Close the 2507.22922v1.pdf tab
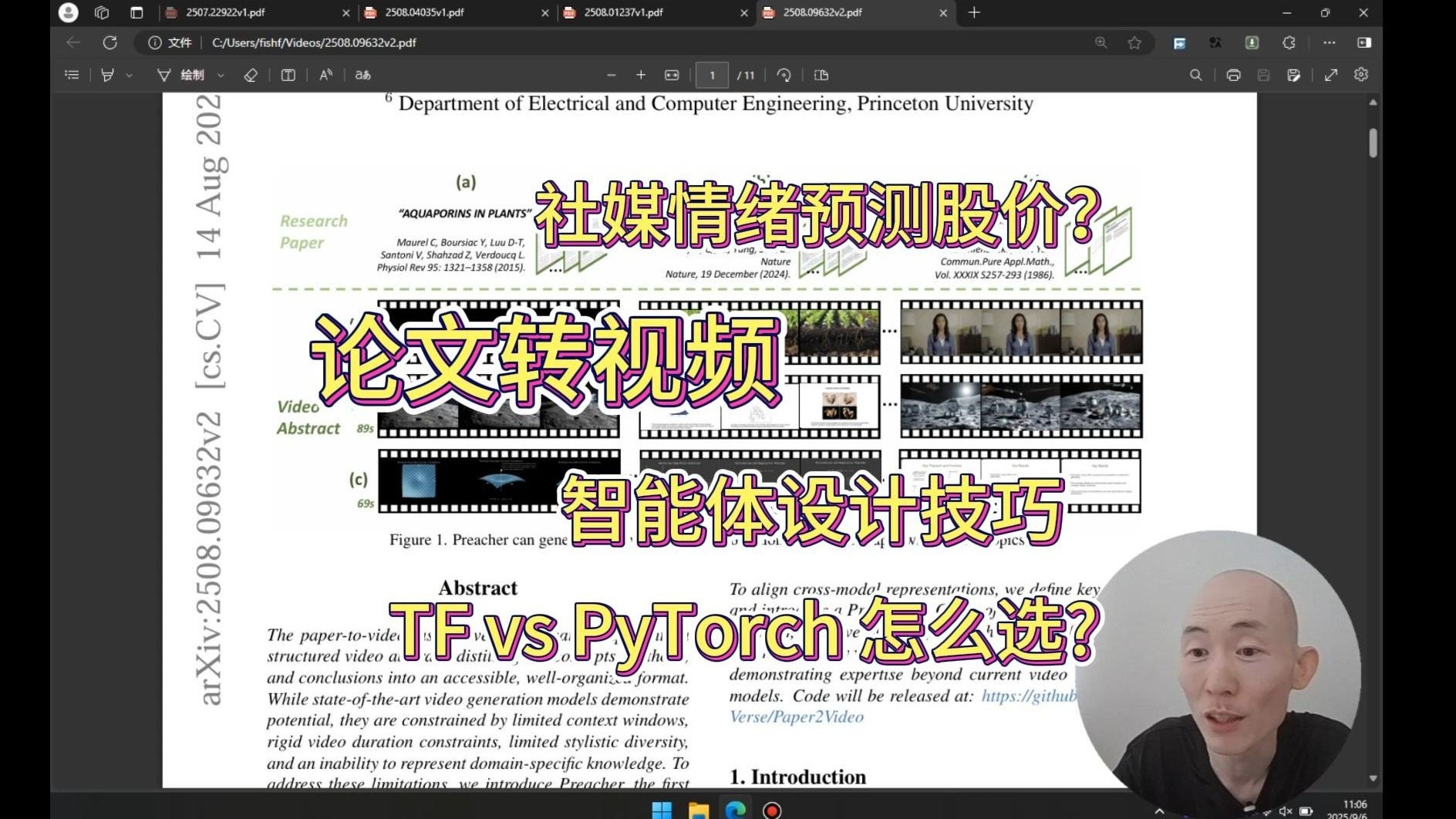 (345, 13)
